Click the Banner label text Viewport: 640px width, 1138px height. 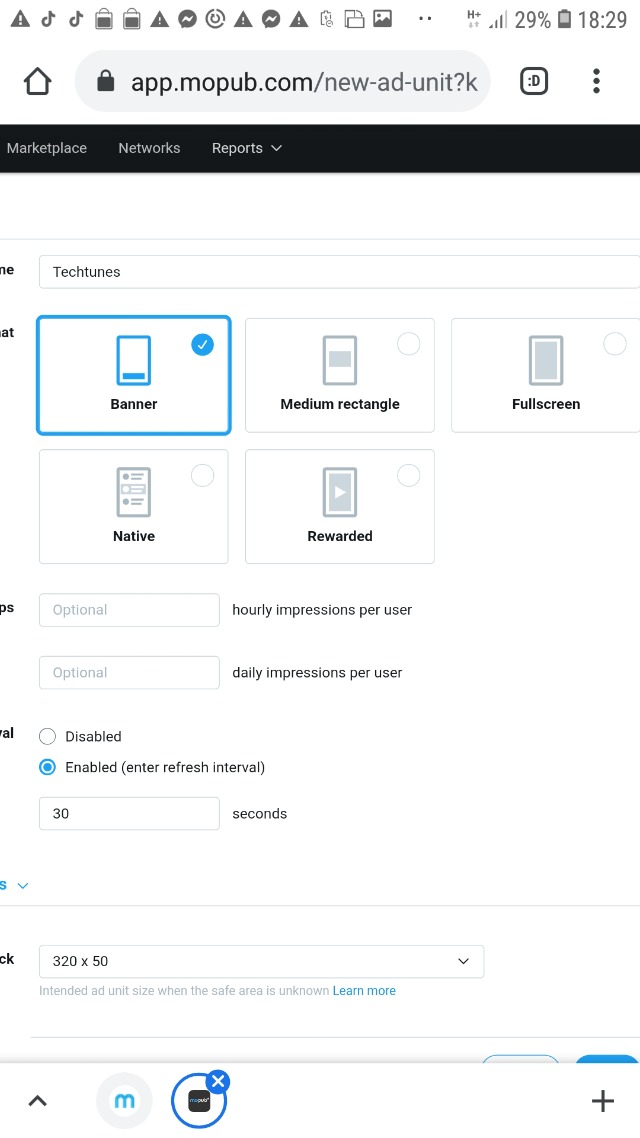(x=134, y=404)
